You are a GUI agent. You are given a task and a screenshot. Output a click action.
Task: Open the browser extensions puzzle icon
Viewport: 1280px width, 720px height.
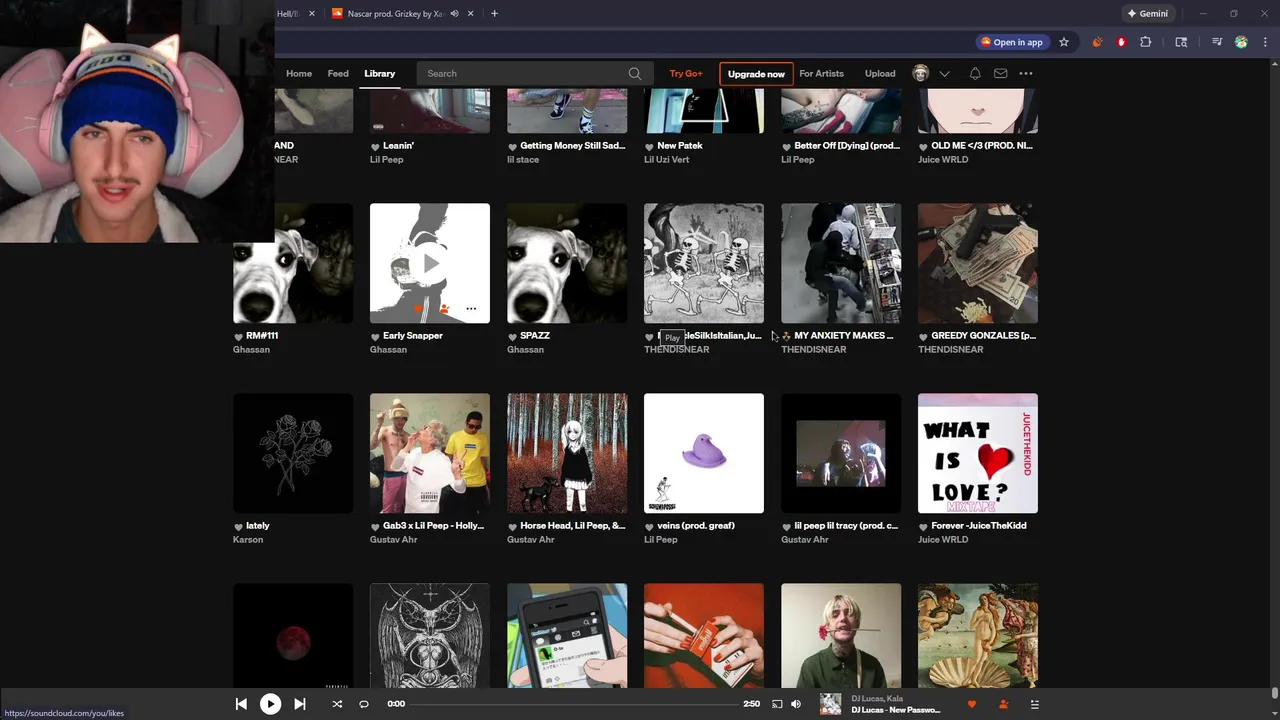[x=1146, y=42]
